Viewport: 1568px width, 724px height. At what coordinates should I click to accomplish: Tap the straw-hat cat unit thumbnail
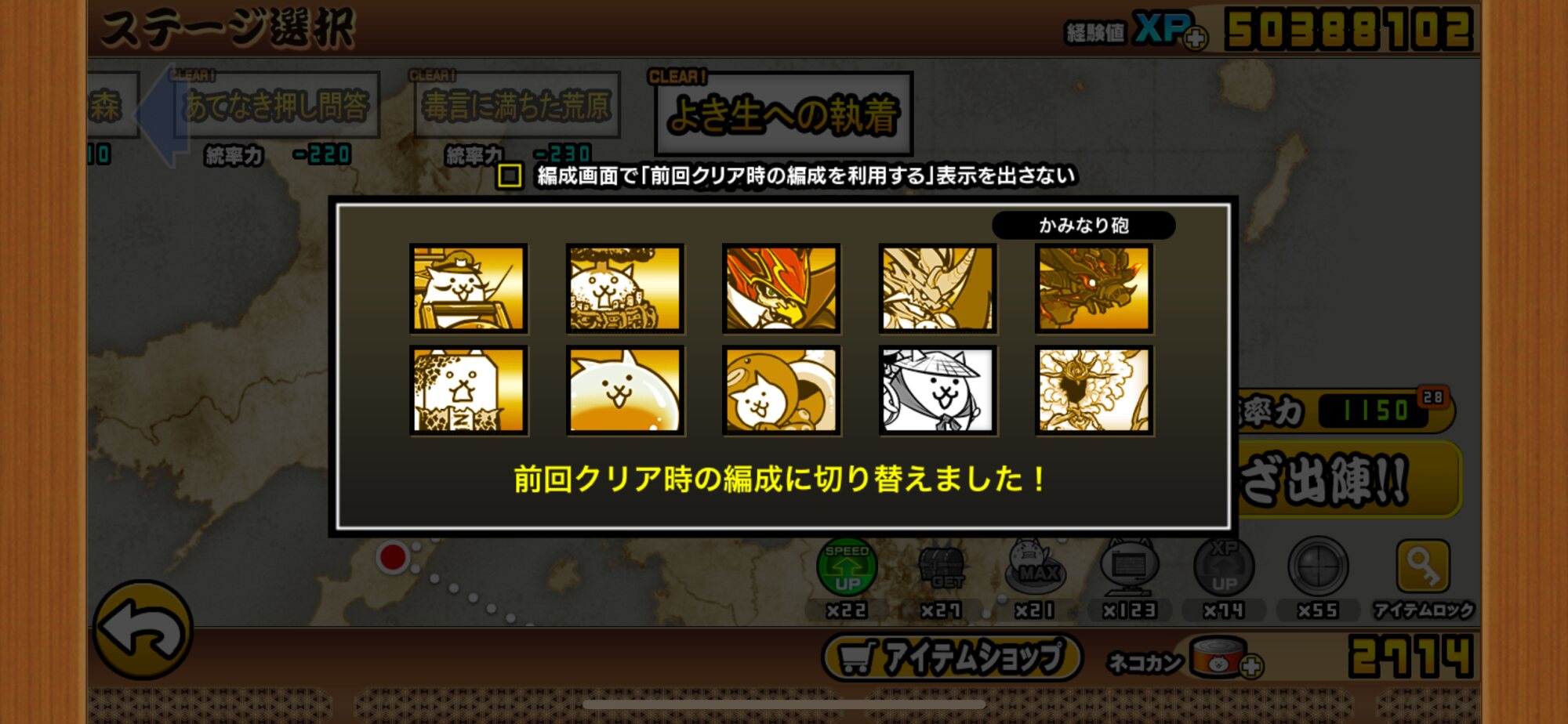938,389
